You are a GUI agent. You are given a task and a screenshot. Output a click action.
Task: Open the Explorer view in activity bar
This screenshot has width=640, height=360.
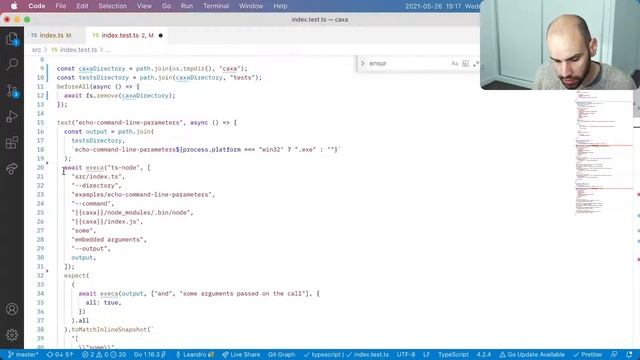[12, 39]
